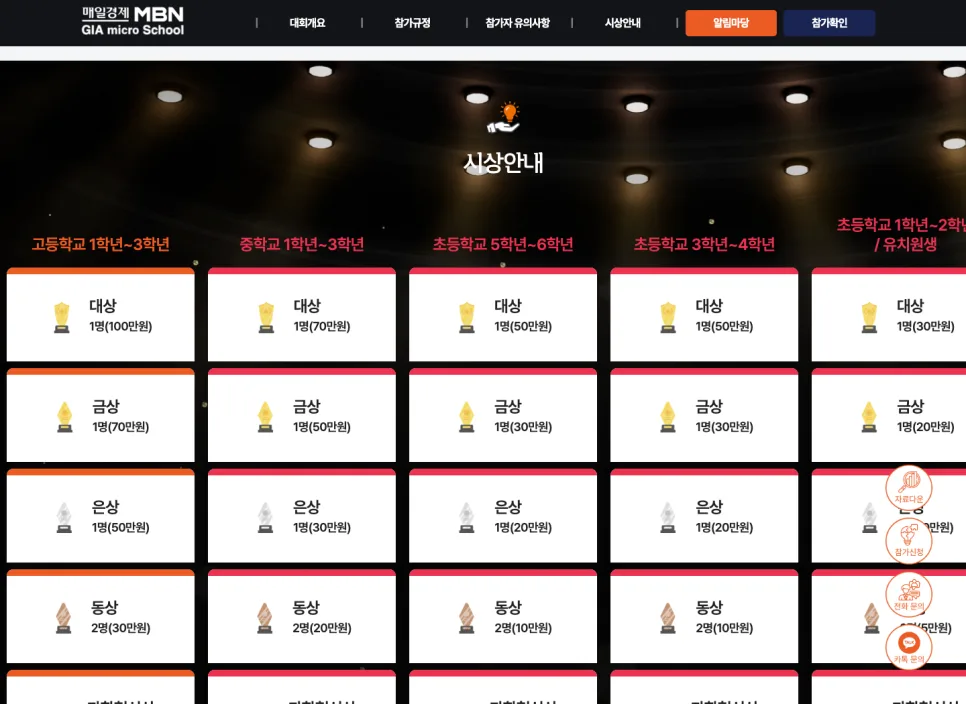Click the 초등학교 3학년~4학년 column heading
Screen dimensions: 966x704
(x=704, y=245)
